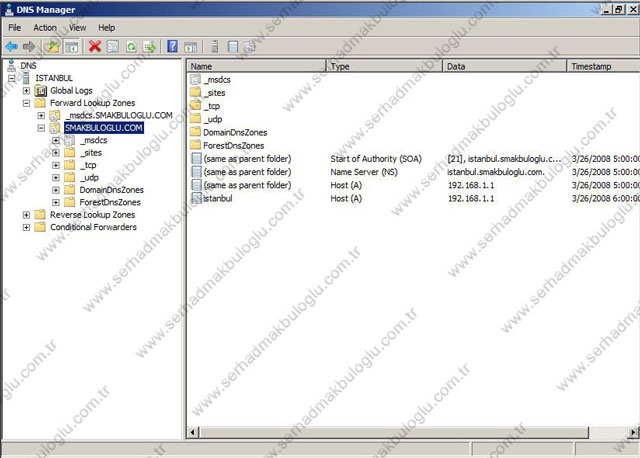Viewport: 640px width, 458px height.
Task: Click the _msdcs delegation icon in list
Action: pos(196,79)
